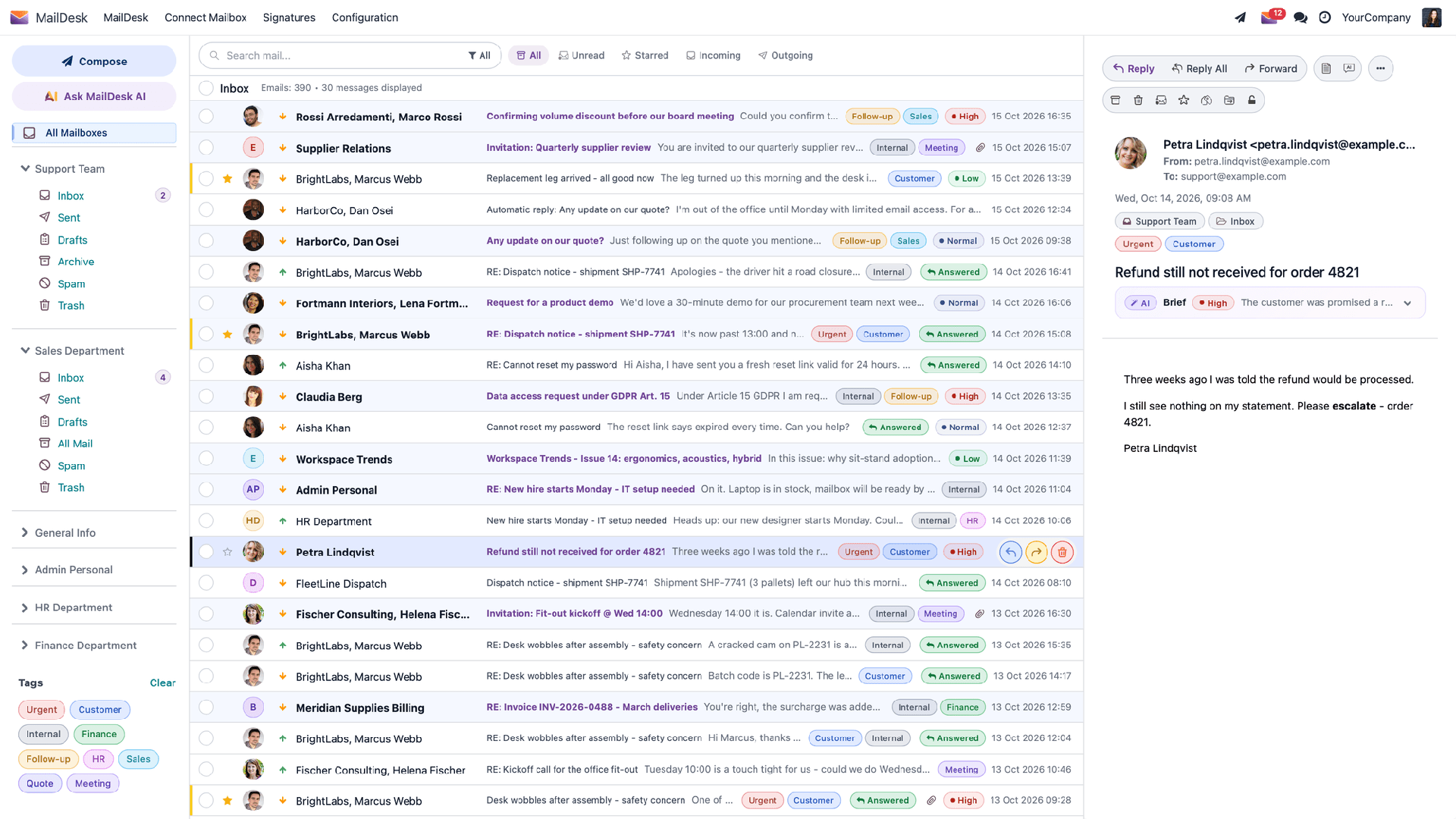This screenshot has width=1456, height=819.
Task: Open the template document icon beside Forward
Action: coord(1326,68)
